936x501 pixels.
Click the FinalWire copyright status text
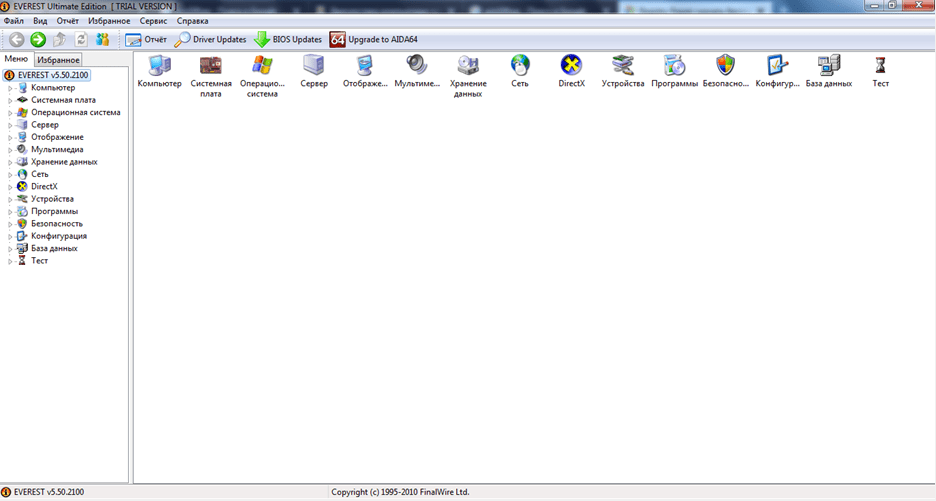click(401, 492)
